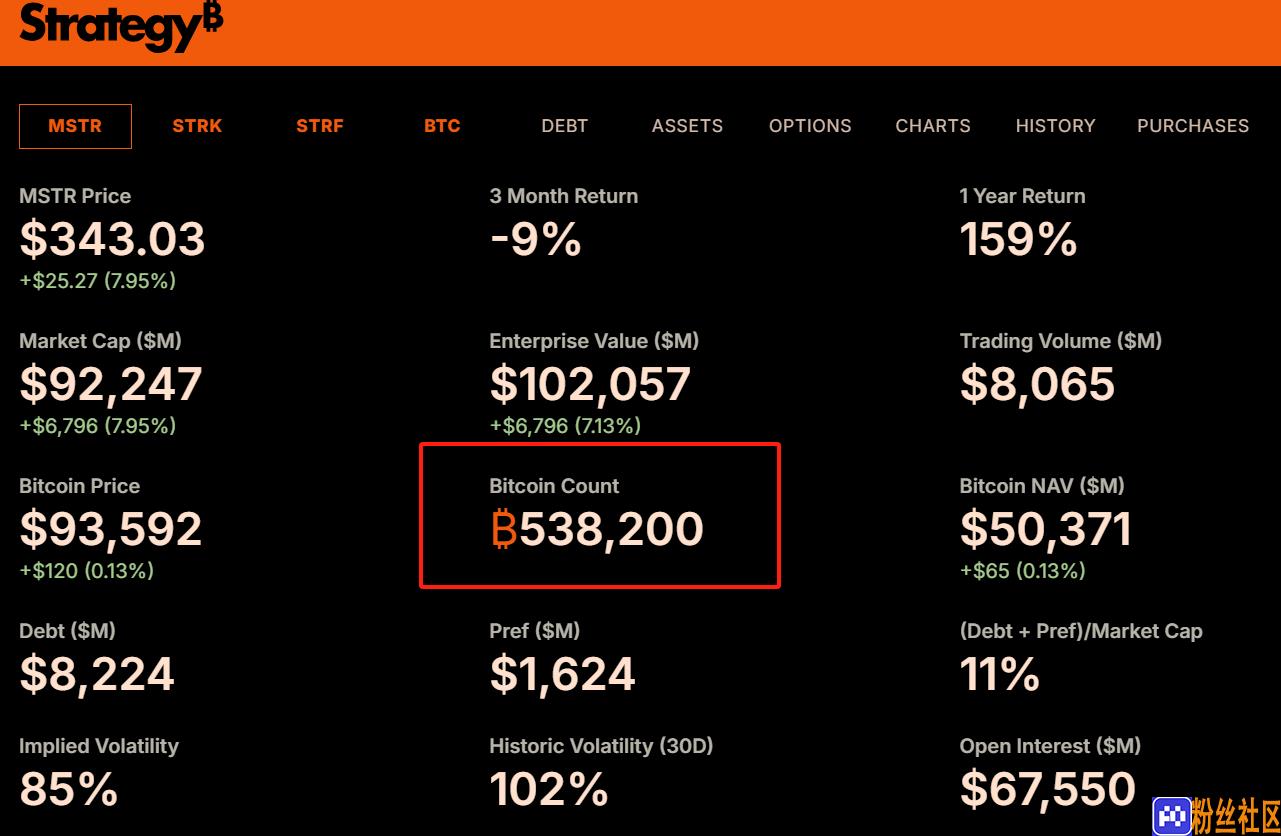Switch to the STRK tab
Viewport: 1281px width, 836px height.
coord(197,126)
